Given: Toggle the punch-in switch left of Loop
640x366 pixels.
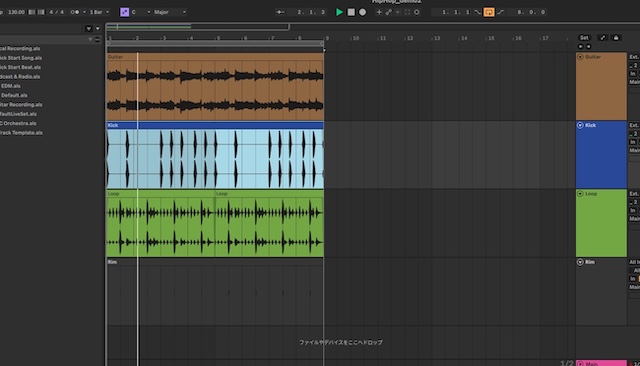Looking at the screenshot, I should 478,12.
